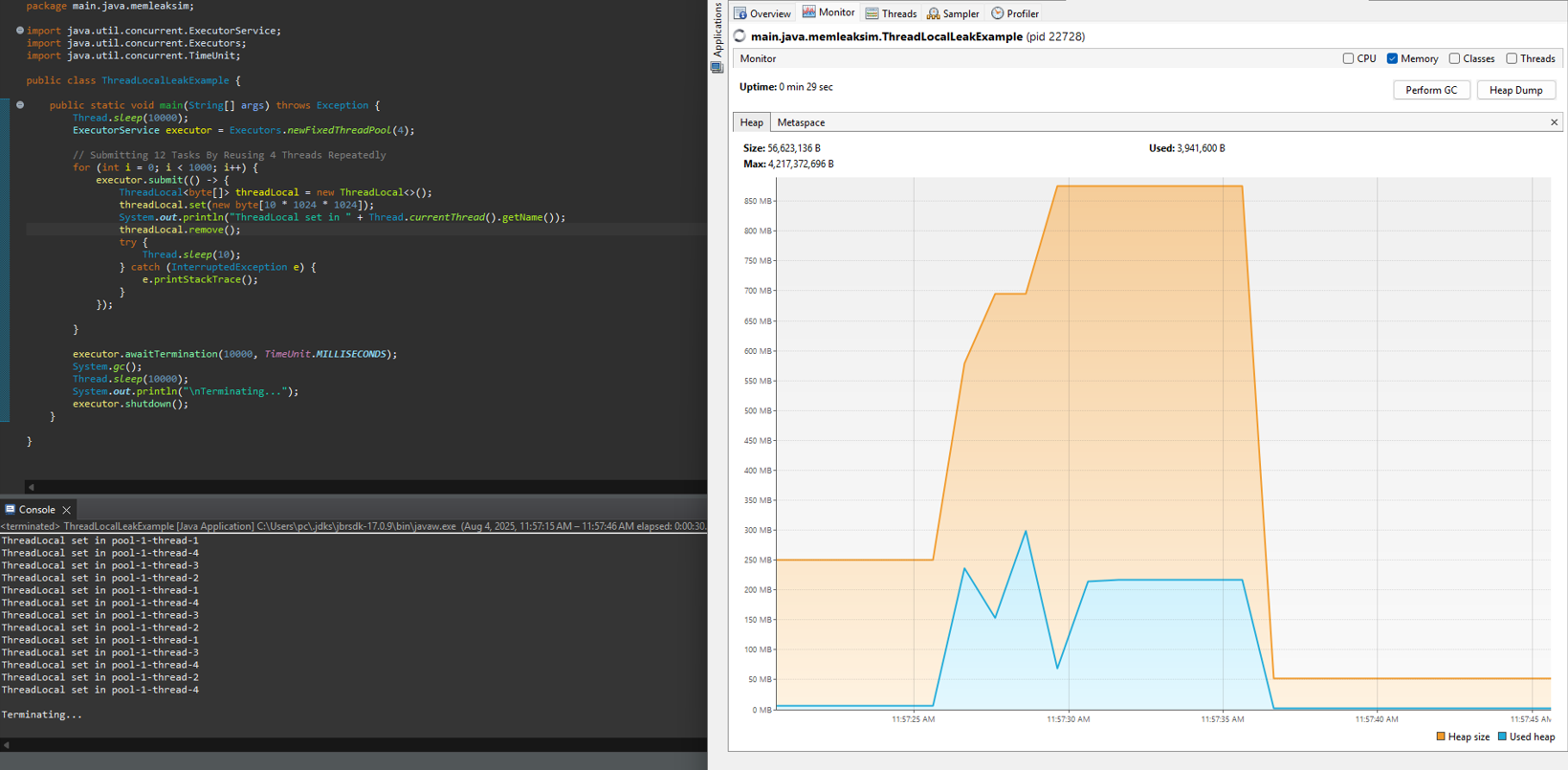1568x770 pixels.
Task: Click the Overview tab icon
Action: (740, 13)
